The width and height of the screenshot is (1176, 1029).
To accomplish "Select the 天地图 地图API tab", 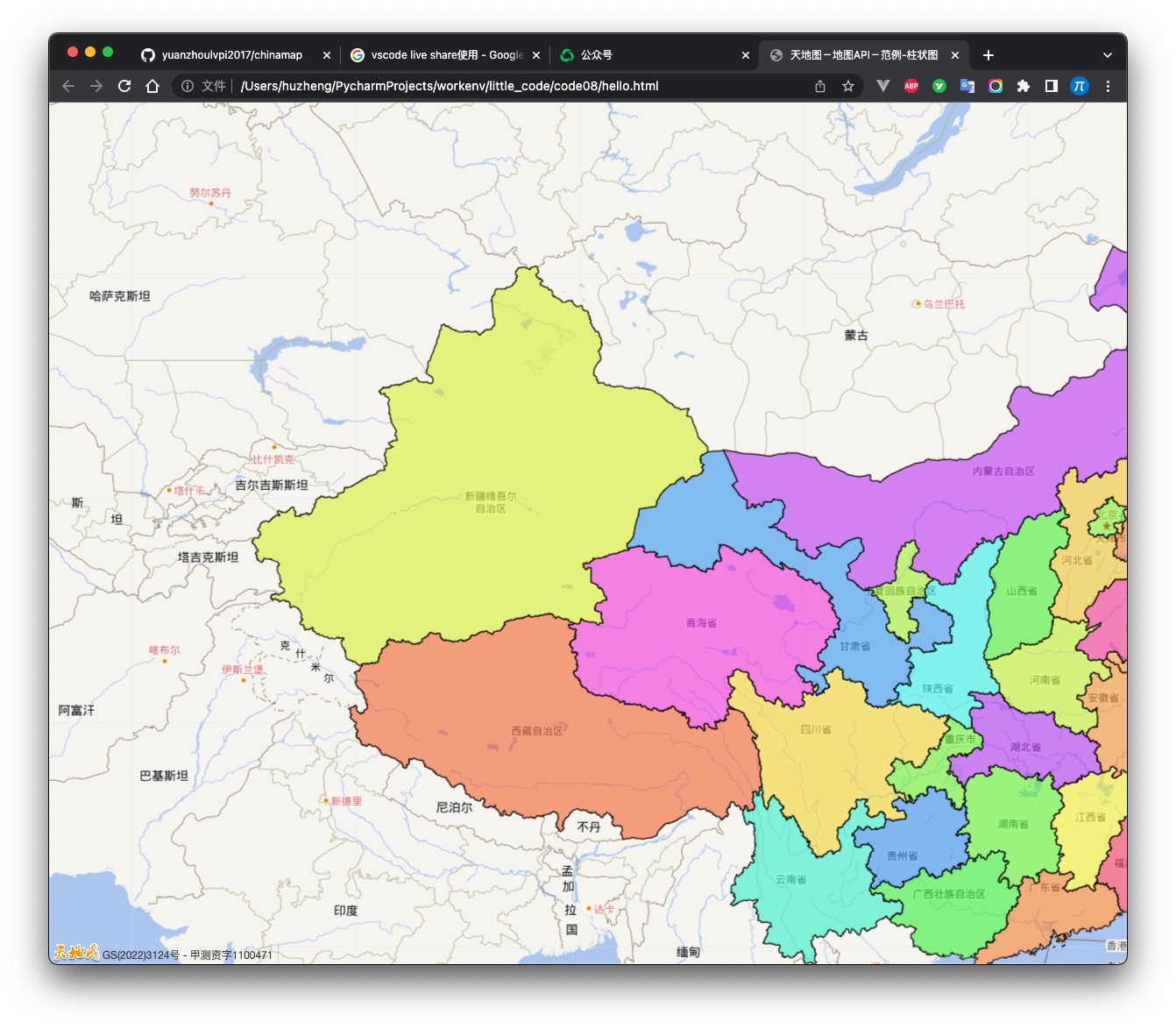I will tap(864, 55).
